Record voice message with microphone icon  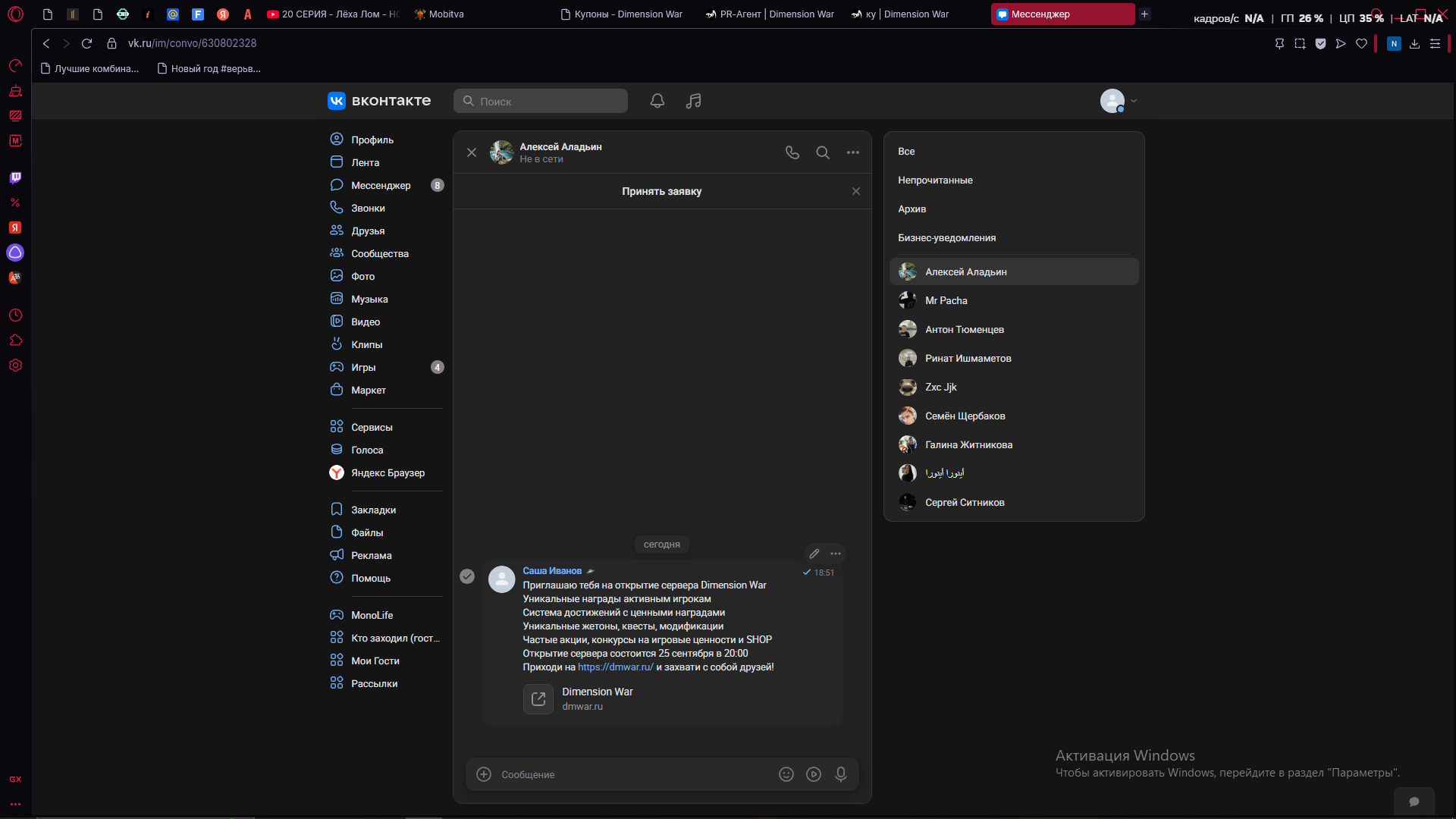pyautogui.click(x=841, y=774)
